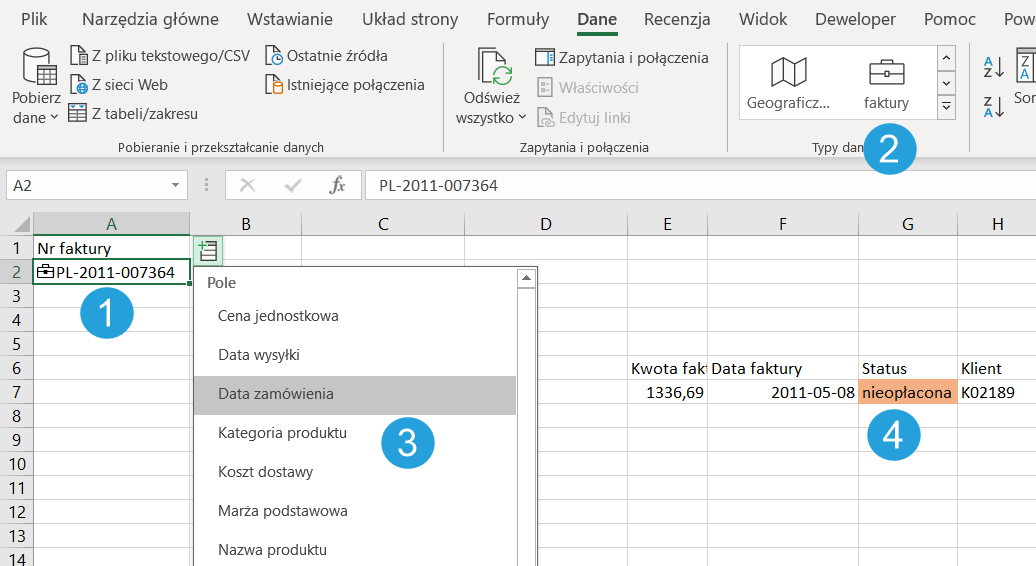Viewport: 1036px width, 566px height.
Task: Import data from text/CSV file
Action: 159,56
